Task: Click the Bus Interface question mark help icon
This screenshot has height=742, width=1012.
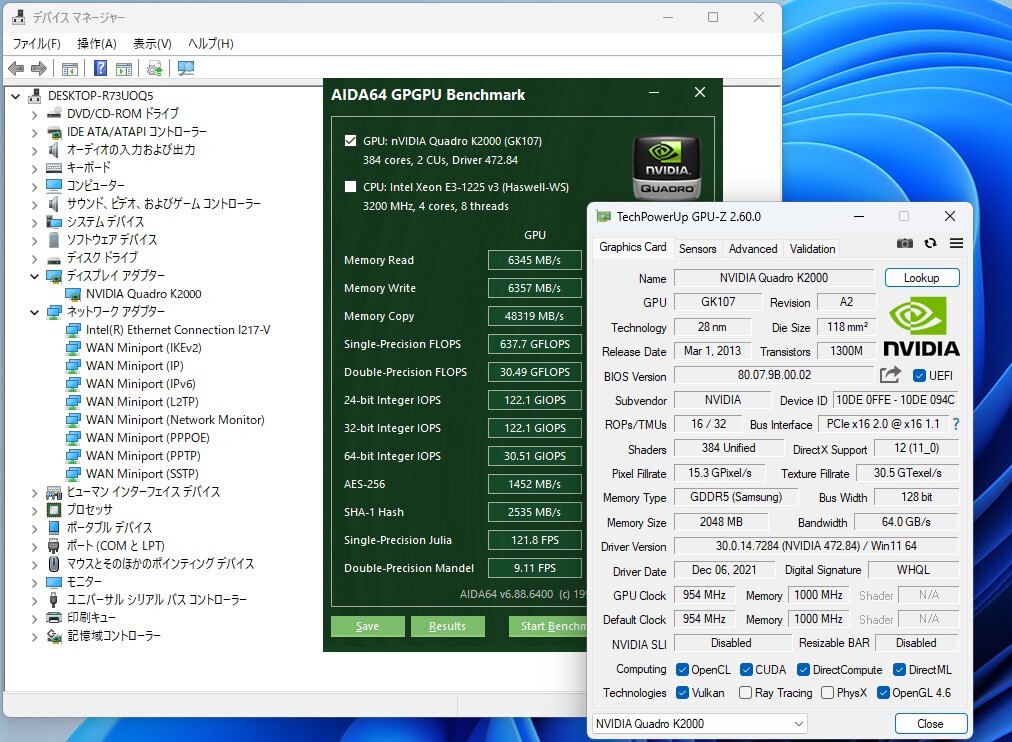Action: (956, 424)
